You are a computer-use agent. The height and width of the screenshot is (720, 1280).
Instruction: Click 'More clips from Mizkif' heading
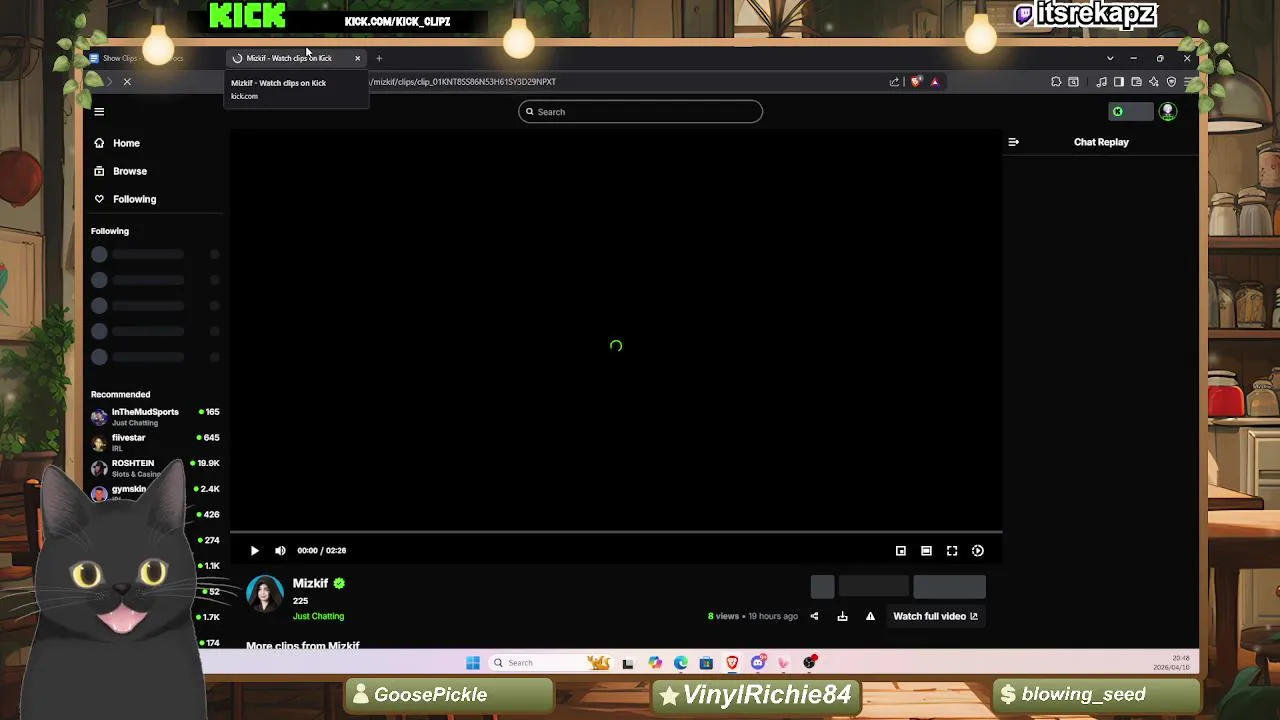(x=303, y=646)
